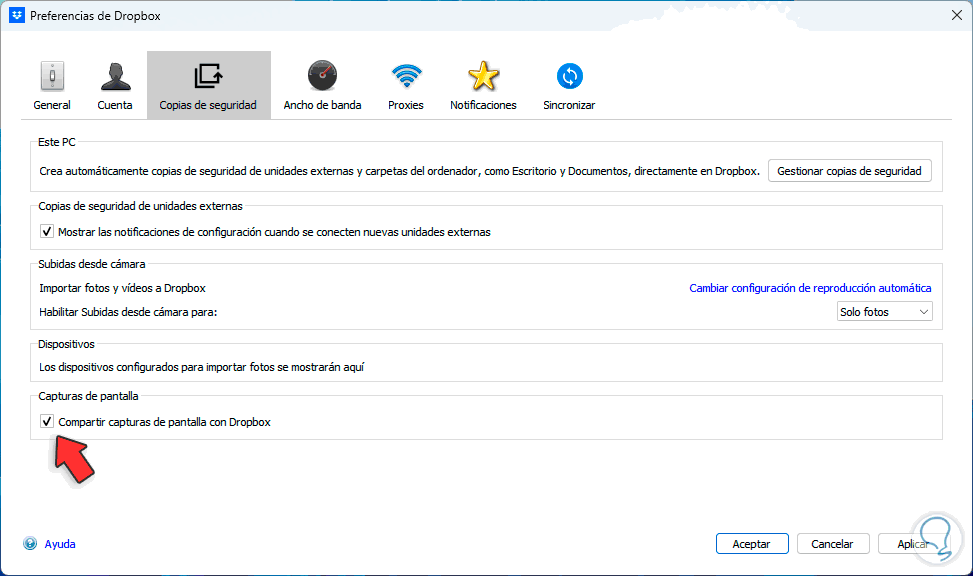Image resolution: width=973 pixels, height=576 pixels.
Task: Open the Solo fotos dropdown
Action: click(884, 312)
